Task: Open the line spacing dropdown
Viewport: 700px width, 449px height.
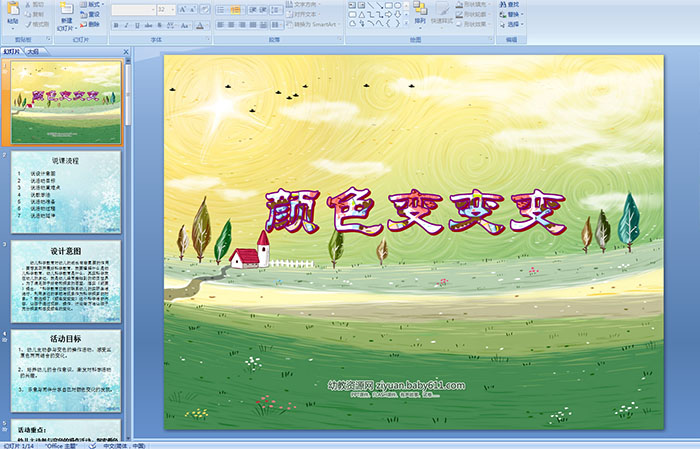Action: point(276,10)
